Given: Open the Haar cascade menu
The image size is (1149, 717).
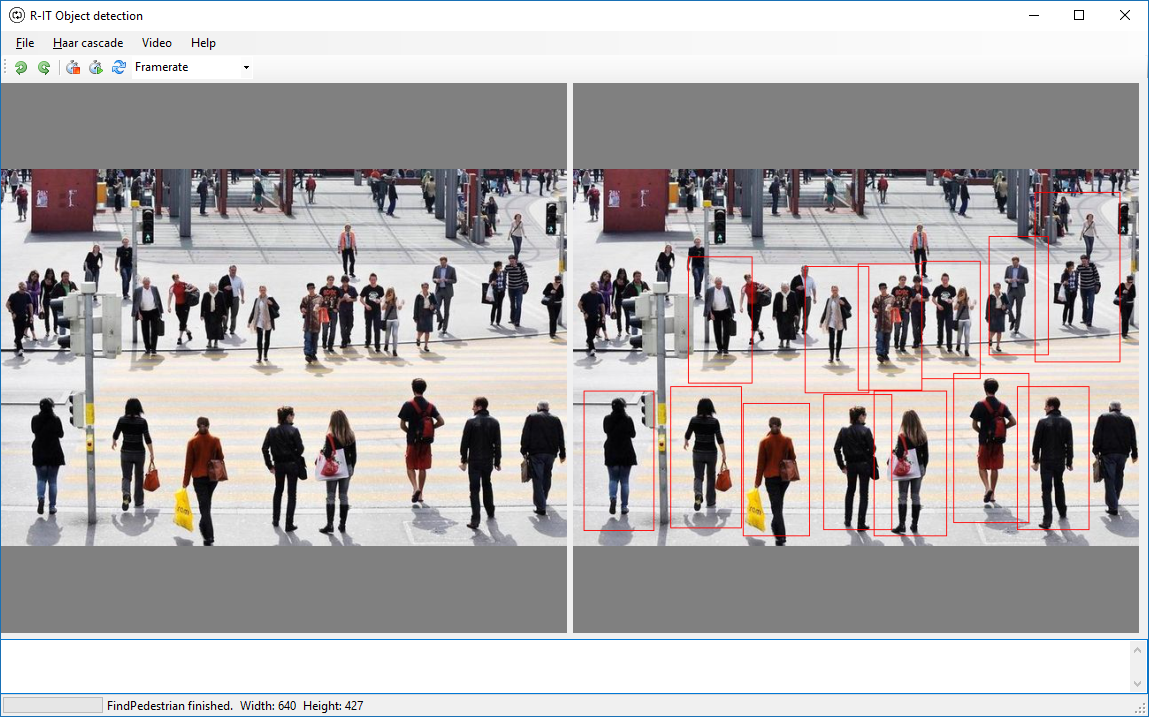Looking at the screenshot, I should 88,43.
